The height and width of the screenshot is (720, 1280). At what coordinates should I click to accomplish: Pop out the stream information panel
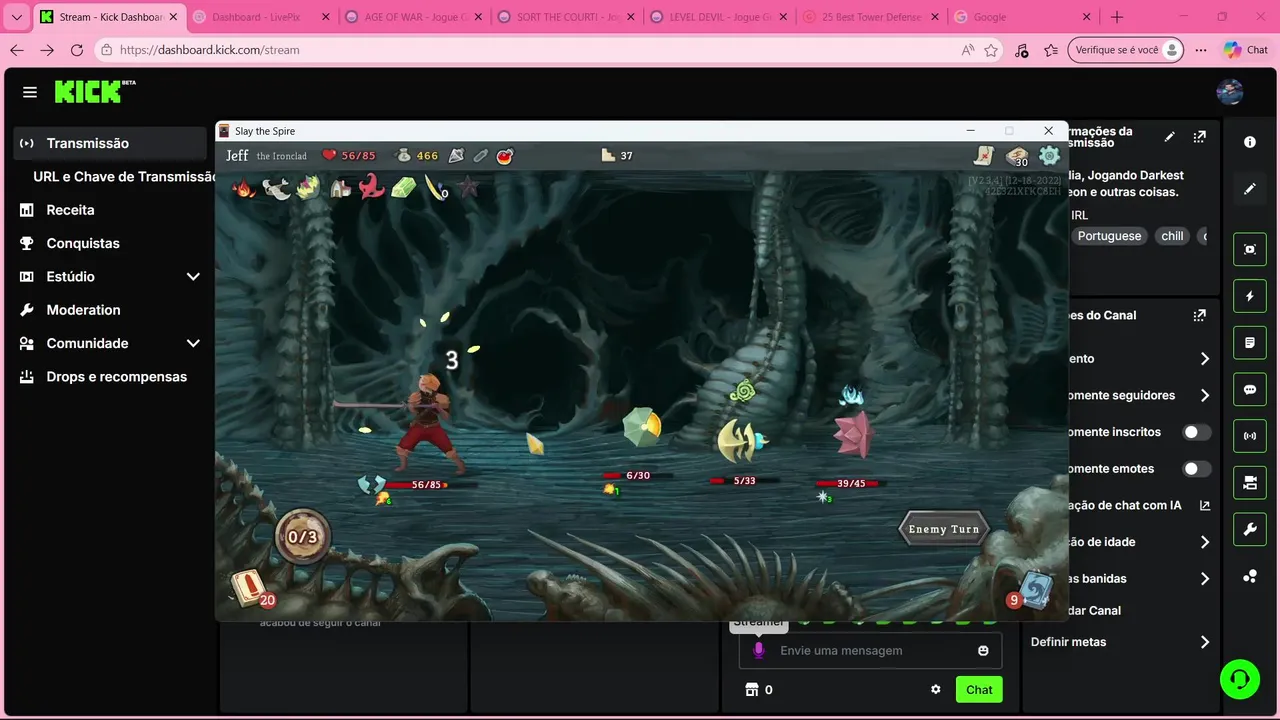(1200, 136)
